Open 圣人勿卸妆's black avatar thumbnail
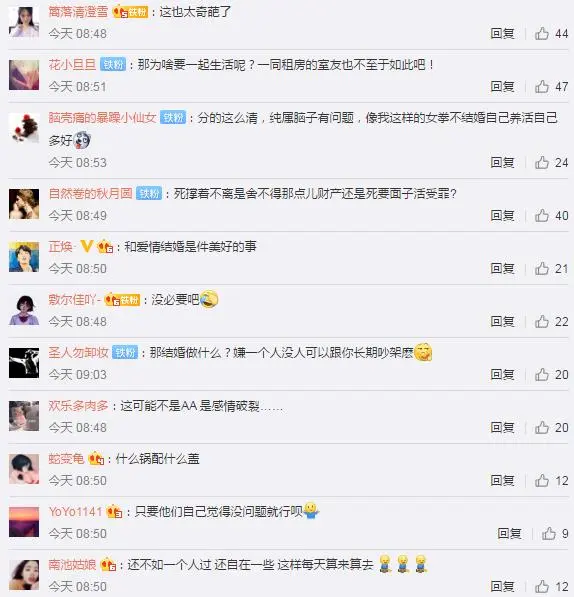This screenshot has width=574, height=597. point(24,363)
